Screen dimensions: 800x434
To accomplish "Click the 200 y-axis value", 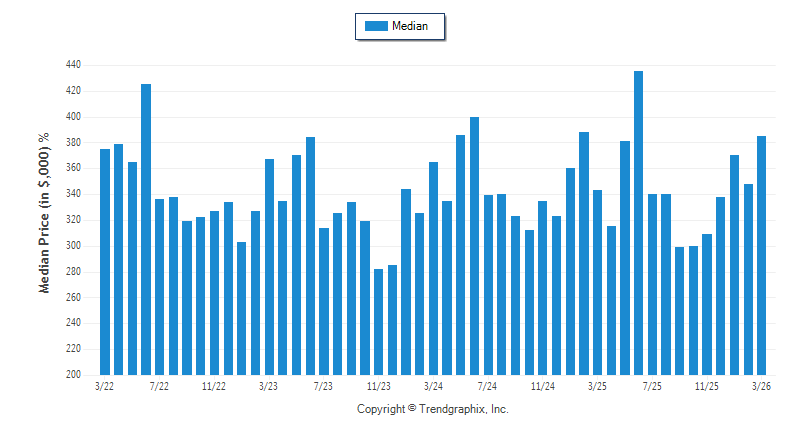I will click(72, 375).
